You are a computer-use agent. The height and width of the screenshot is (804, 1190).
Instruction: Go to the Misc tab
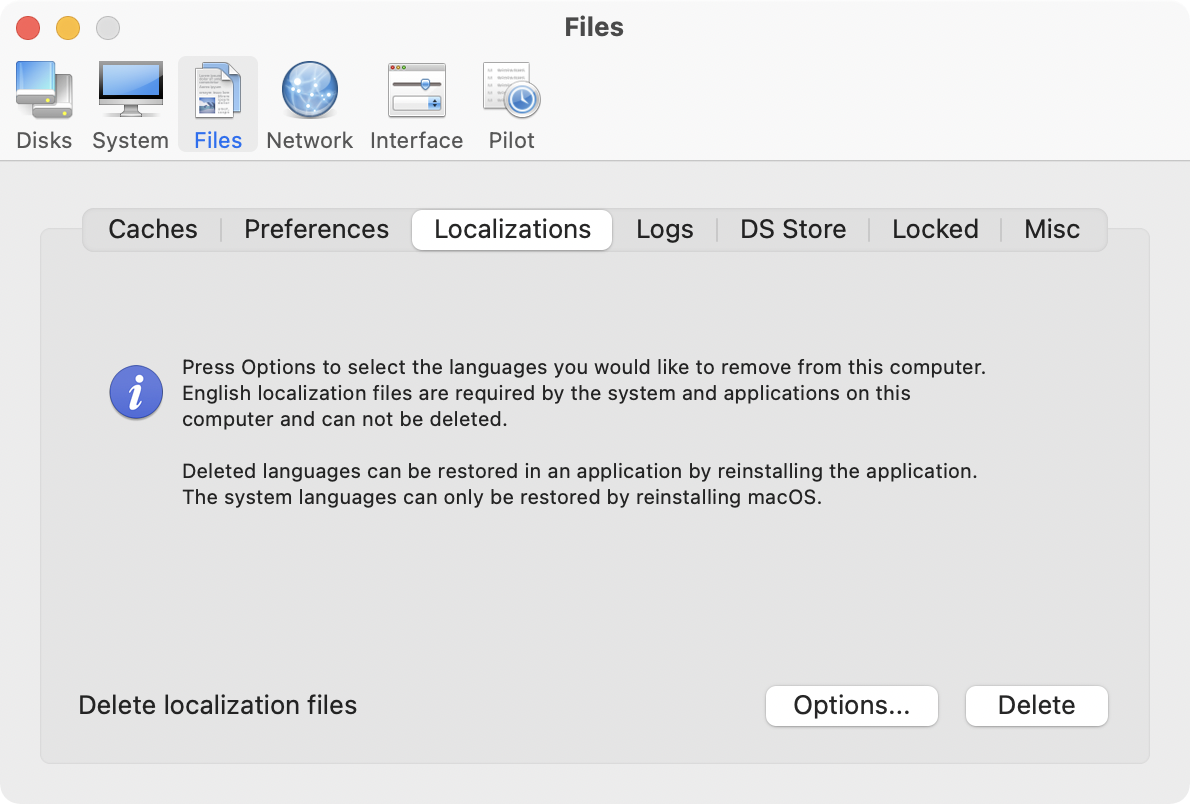tap(1052, 229)
